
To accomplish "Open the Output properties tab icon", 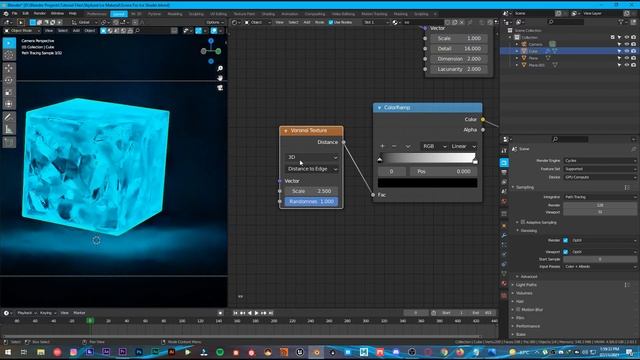I will click(504, 172).
